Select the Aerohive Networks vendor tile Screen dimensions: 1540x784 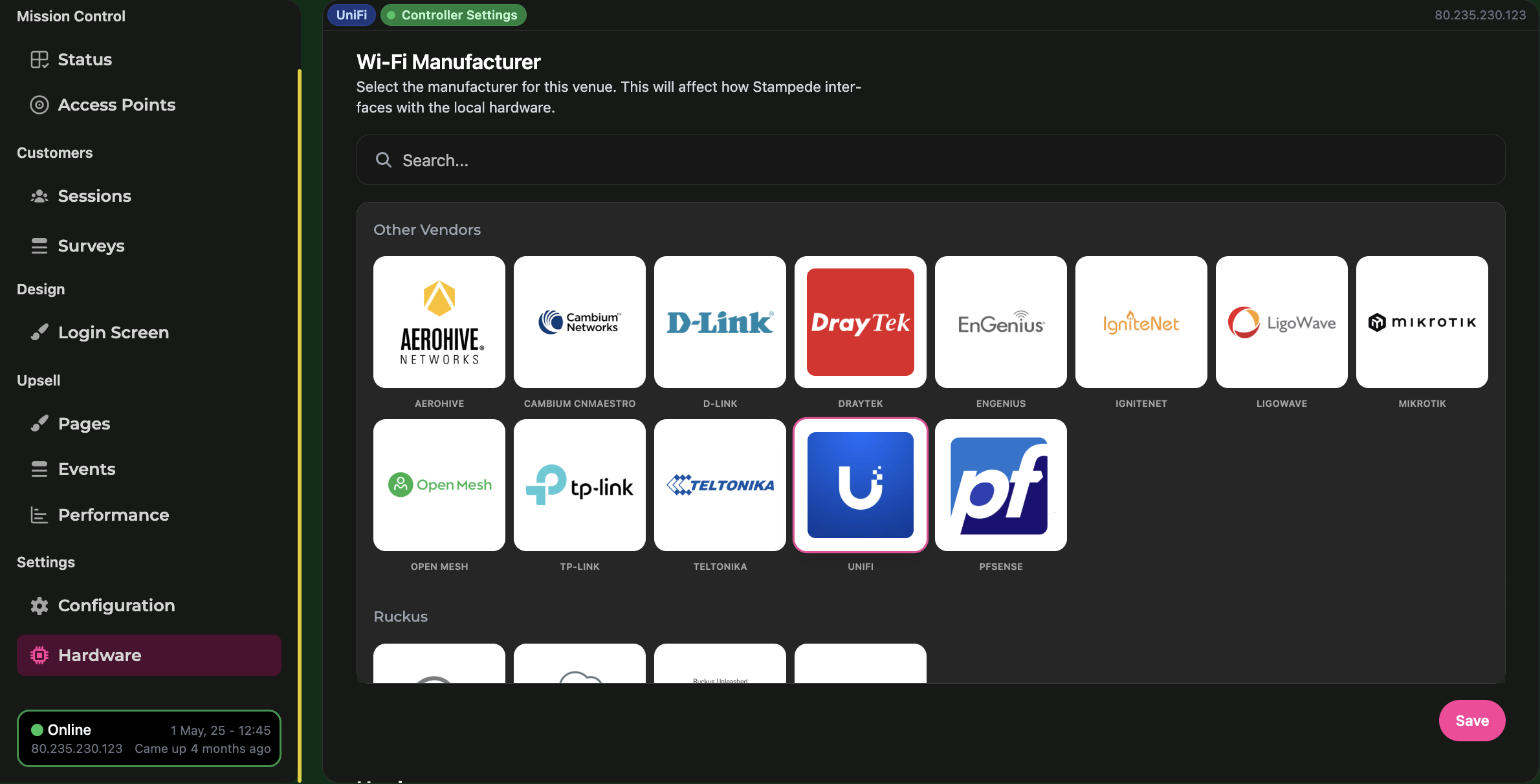[x=439, y=321]
